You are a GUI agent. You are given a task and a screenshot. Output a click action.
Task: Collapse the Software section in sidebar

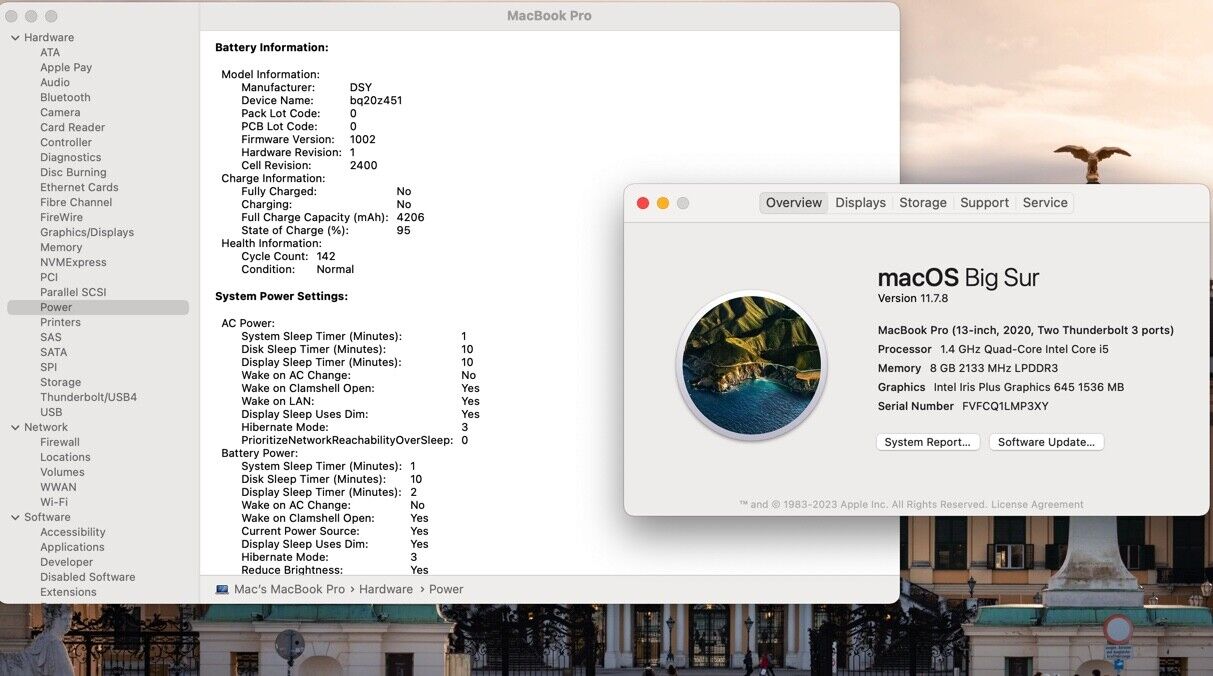click(15, 518)
